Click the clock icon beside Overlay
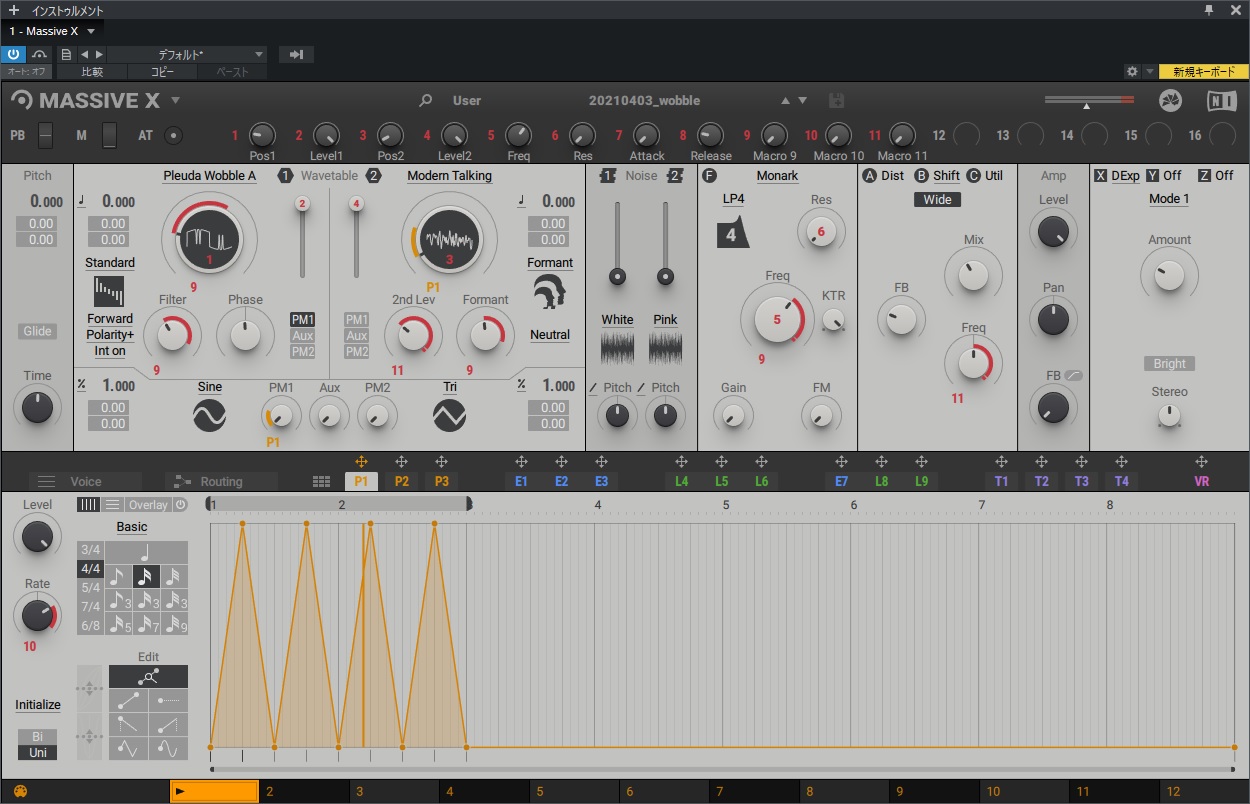Screen dimensions: 1250x804 pyautogui.click(x=180, y=505)
